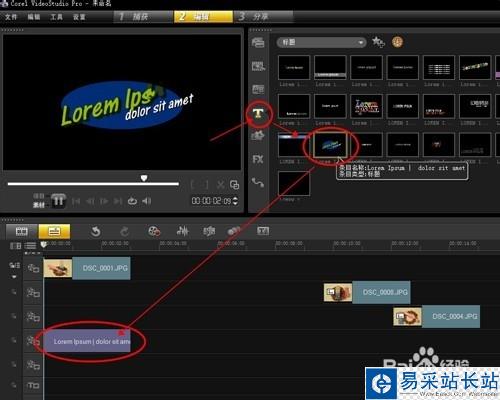Select the DSC_0001.JPG clip on video track
The height and width of the screenshot is (400, 500).
coord(87,268)
